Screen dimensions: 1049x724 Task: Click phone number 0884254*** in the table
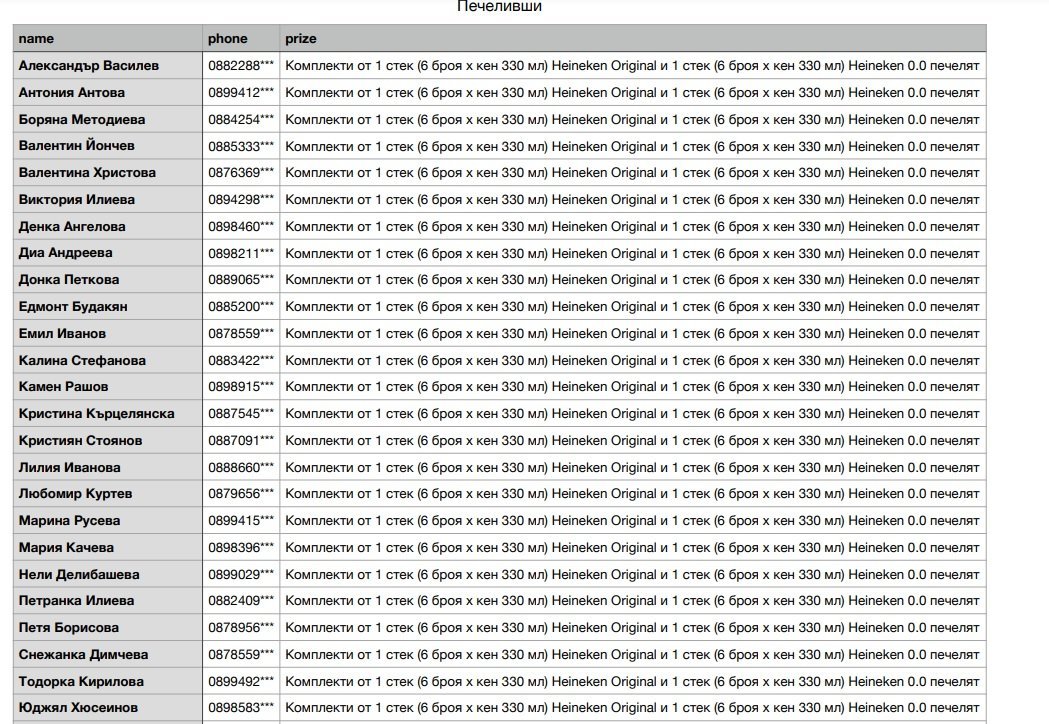pyautogui.click(x=241, y=120)
